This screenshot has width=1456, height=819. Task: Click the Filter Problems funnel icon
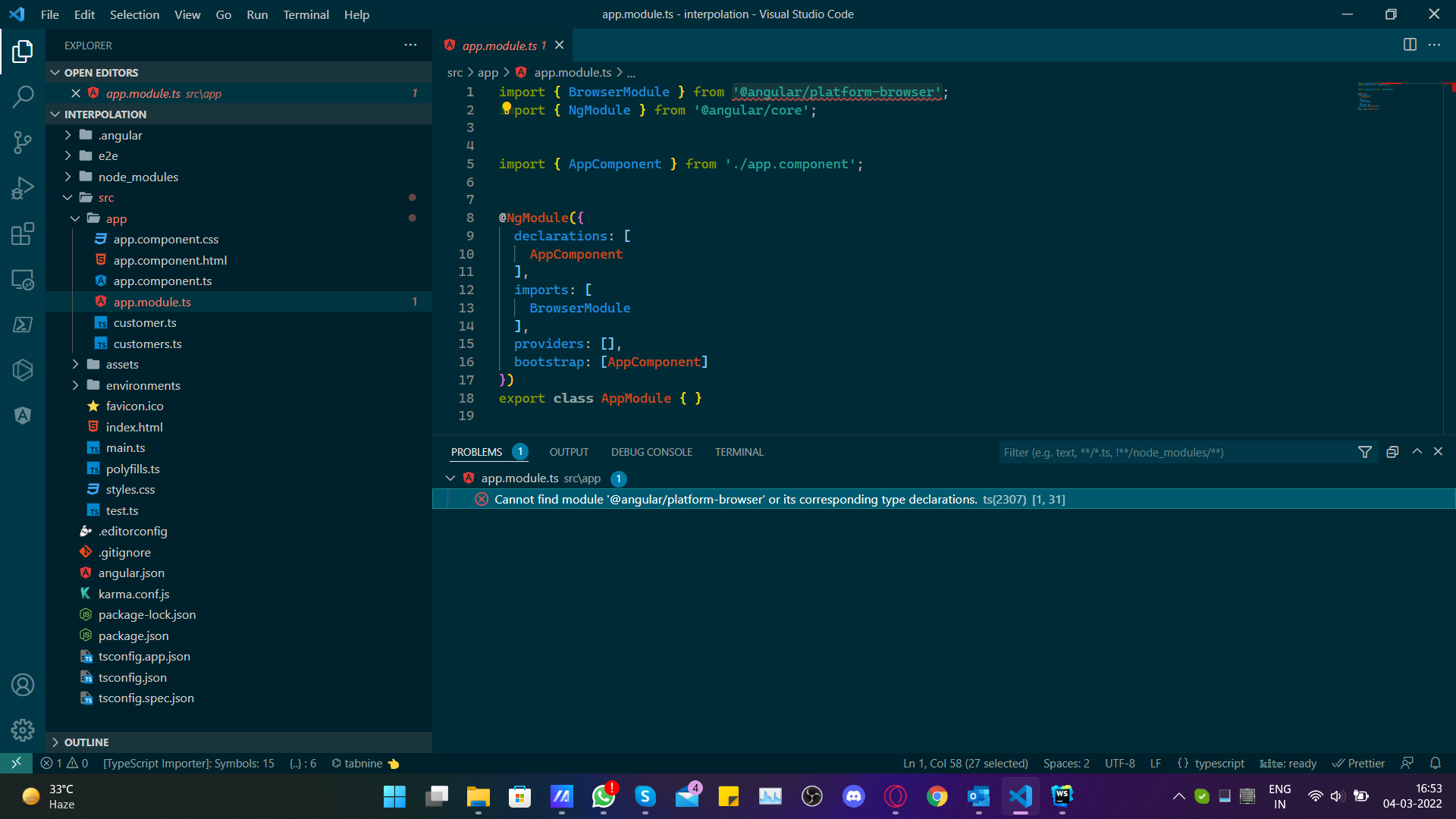tap(1365, 451)
